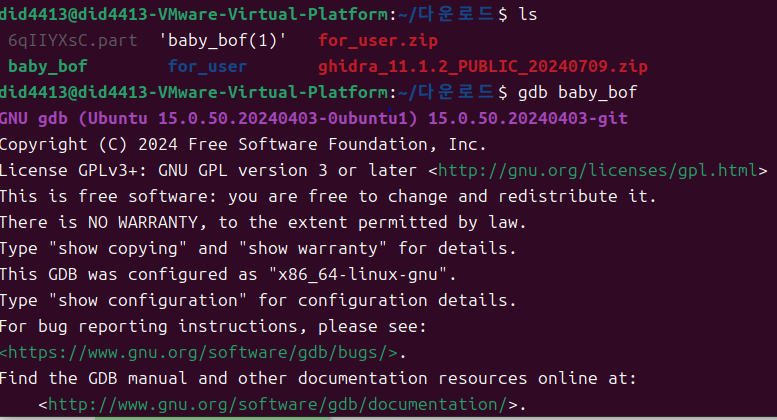777x420 pixels.
Task: Click the "x86_64-linux-gnu" configuration string
Action: tap(357, 274)
